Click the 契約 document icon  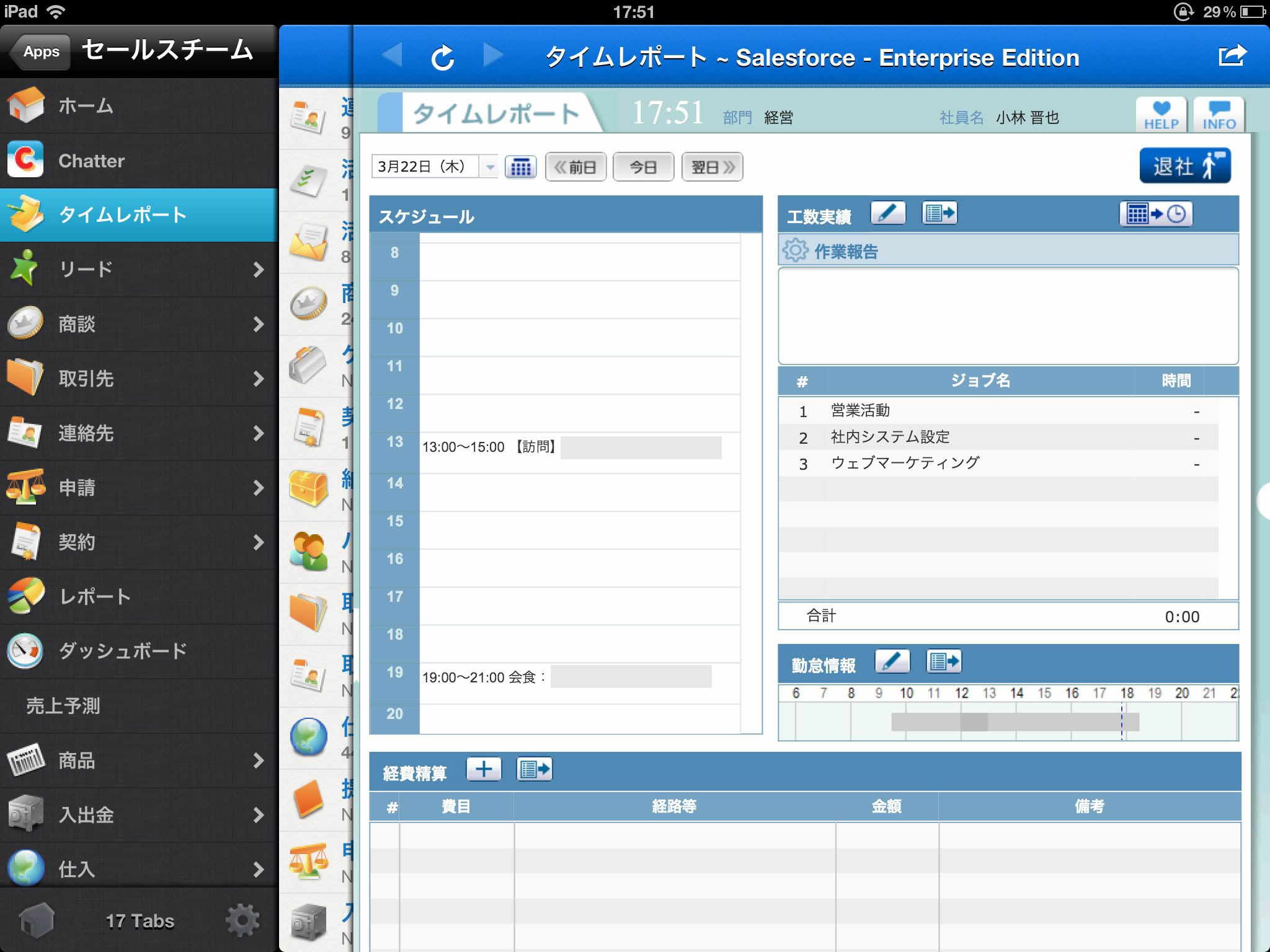25,541
